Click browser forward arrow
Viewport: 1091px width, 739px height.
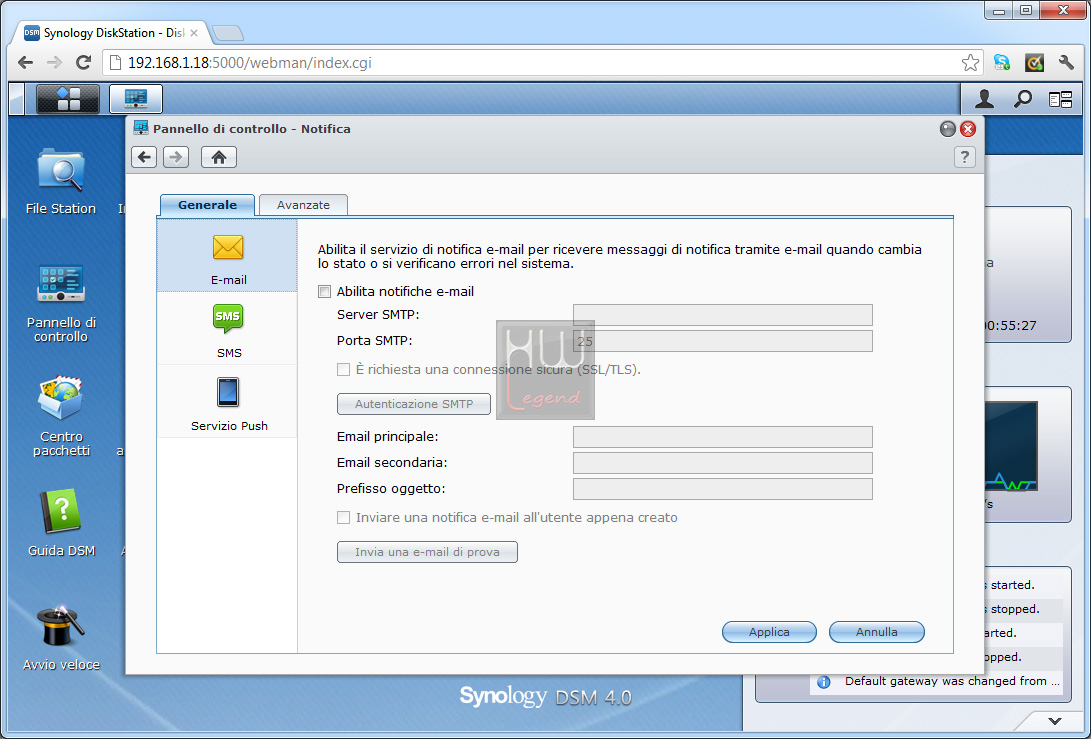pyautogui.click(x=54, y=63)
